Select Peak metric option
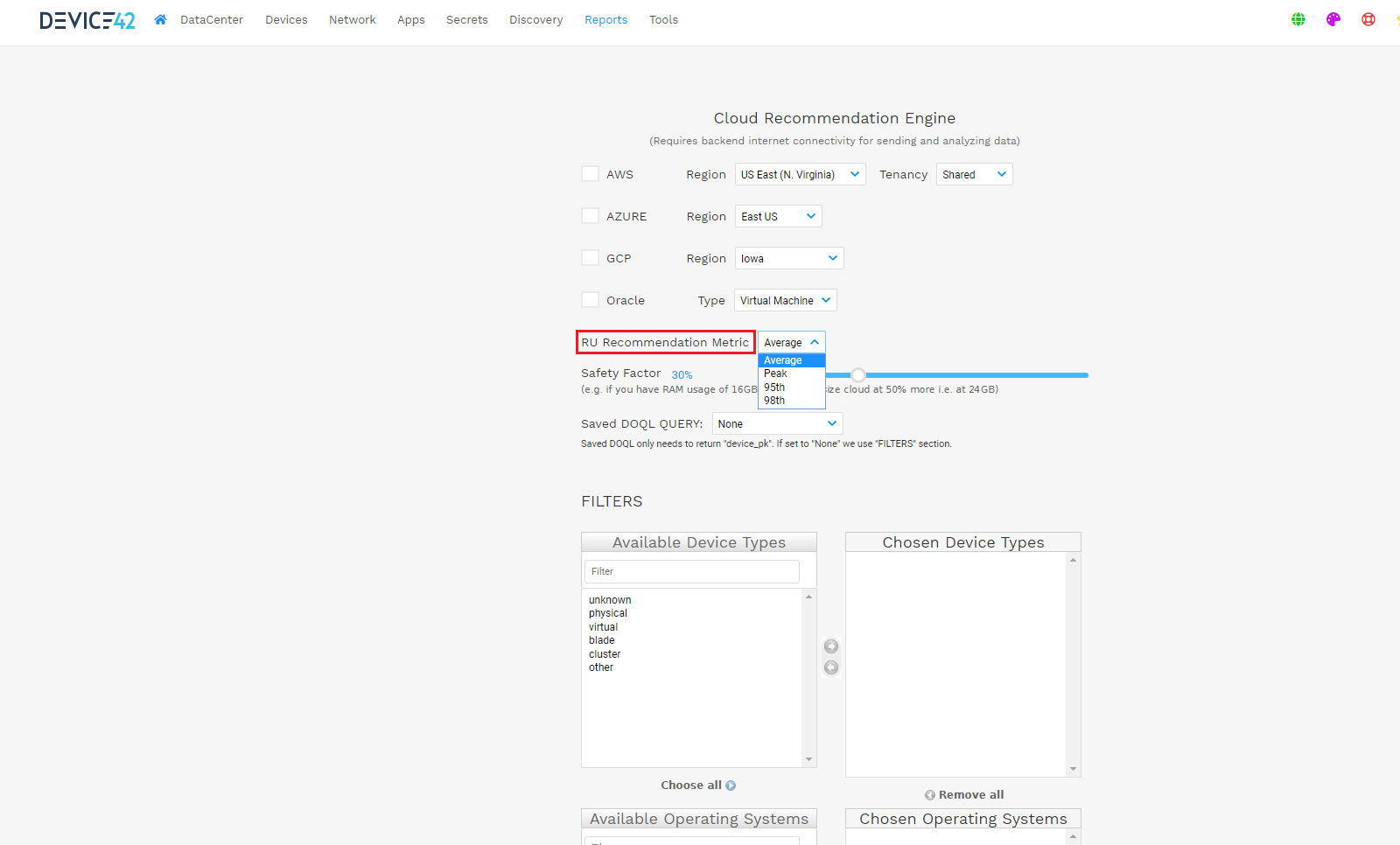Screen dimensions: 1400x845 [x=792, y=374]
